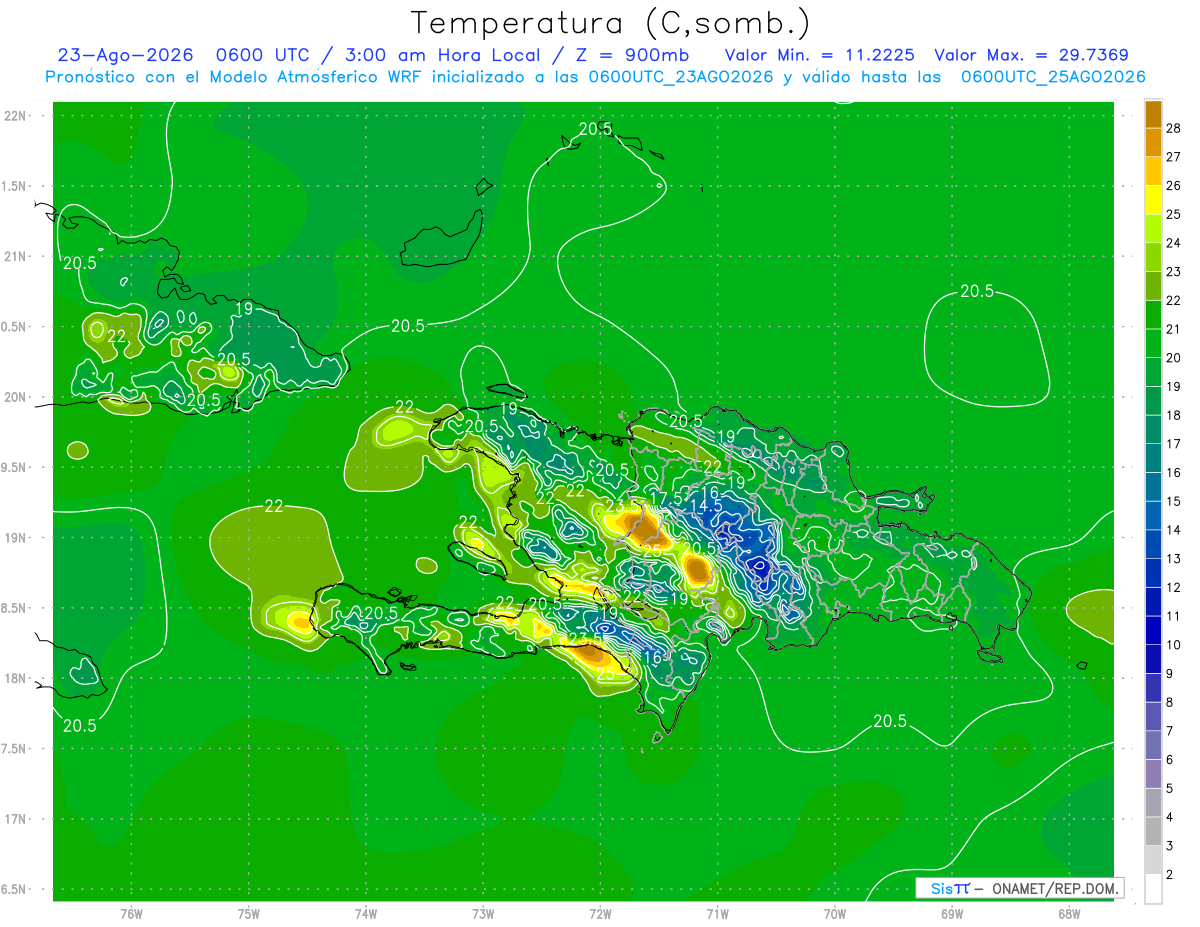Click the "17.5" contour label
The height and width of the screenshot is (927, 1200).
pyautogui.click(x=666, y=499)
